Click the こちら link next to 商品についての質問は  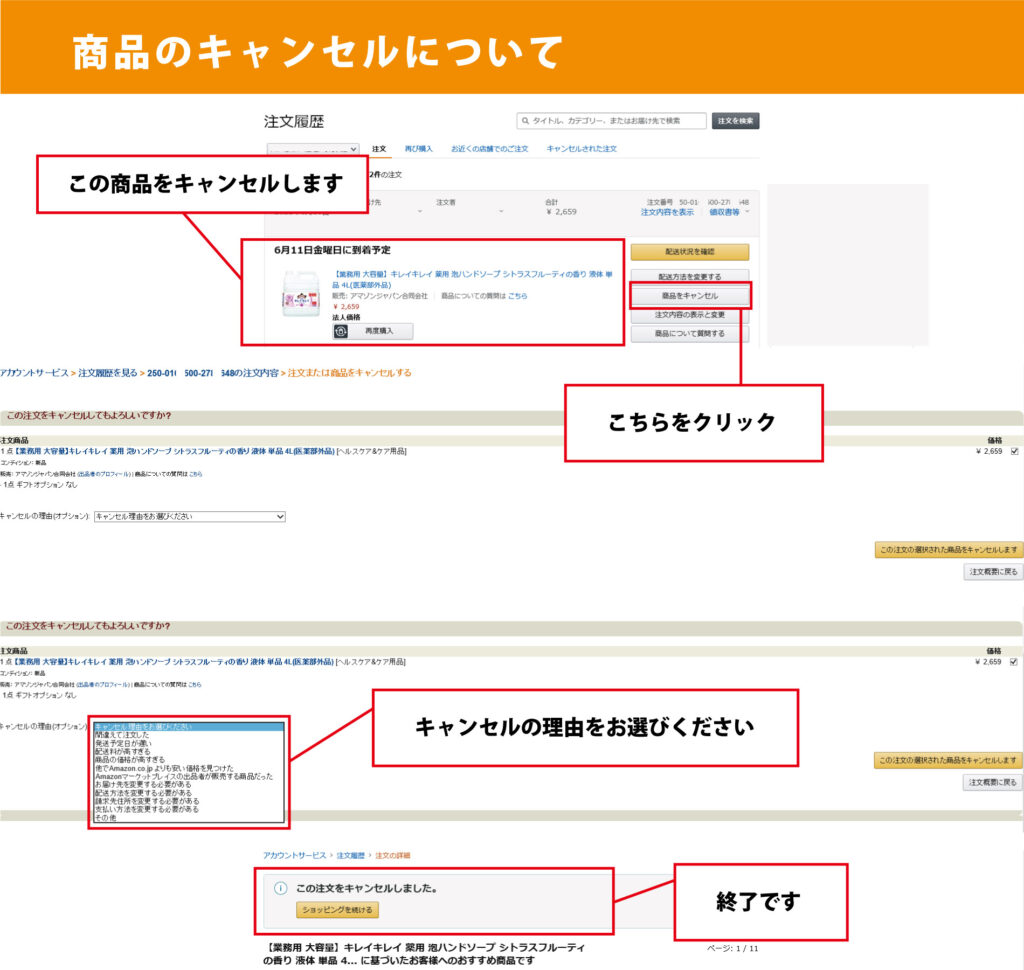(x=517, y=296)
